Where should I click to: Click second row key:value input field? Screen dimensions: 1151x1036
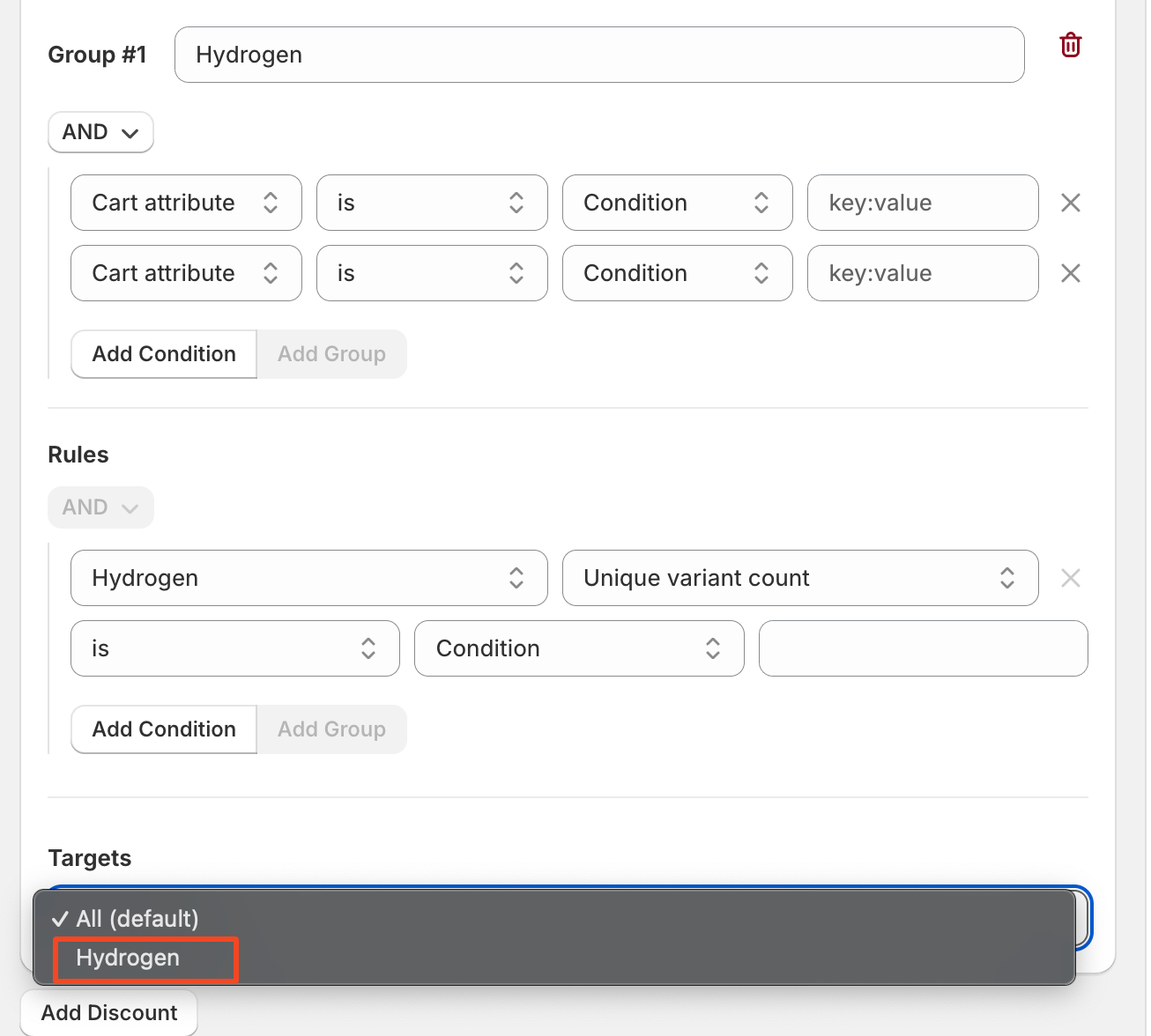pos(922,273)
